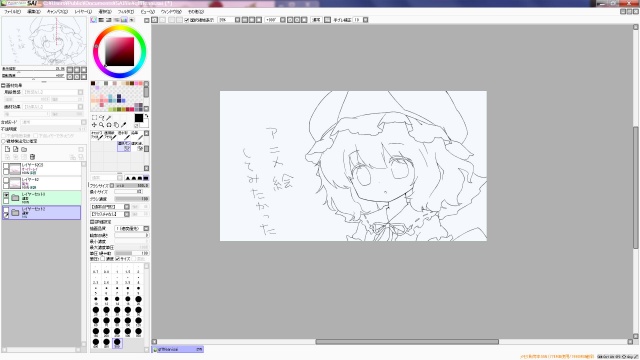Delete the selected layer with trash icon
640x360 pixels.
(x=33, y=157)
